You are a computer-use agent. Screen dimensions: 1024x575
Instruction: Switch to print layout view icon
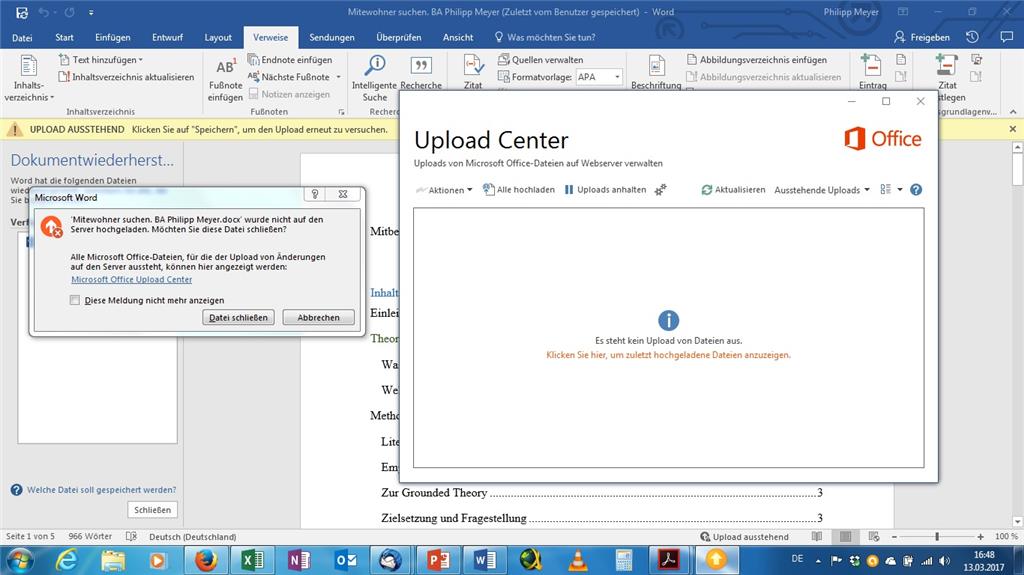point(845,536)
